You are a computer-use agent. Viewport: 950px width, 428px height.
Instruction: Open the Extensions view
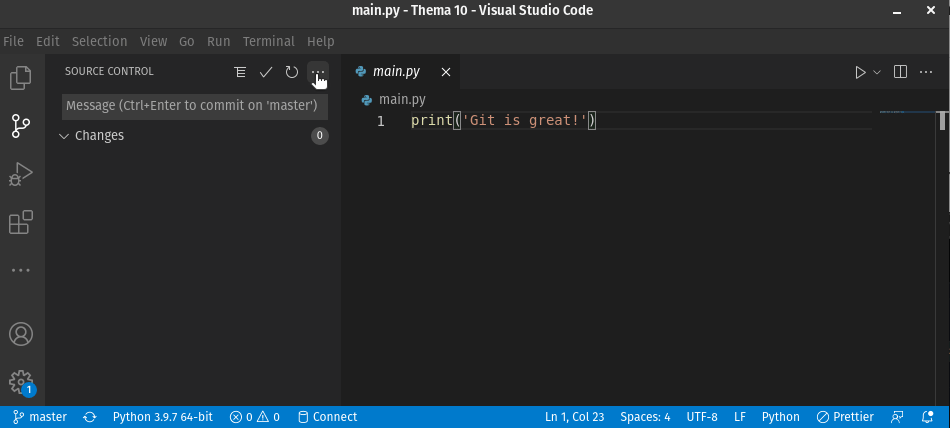tap(20, 222)
